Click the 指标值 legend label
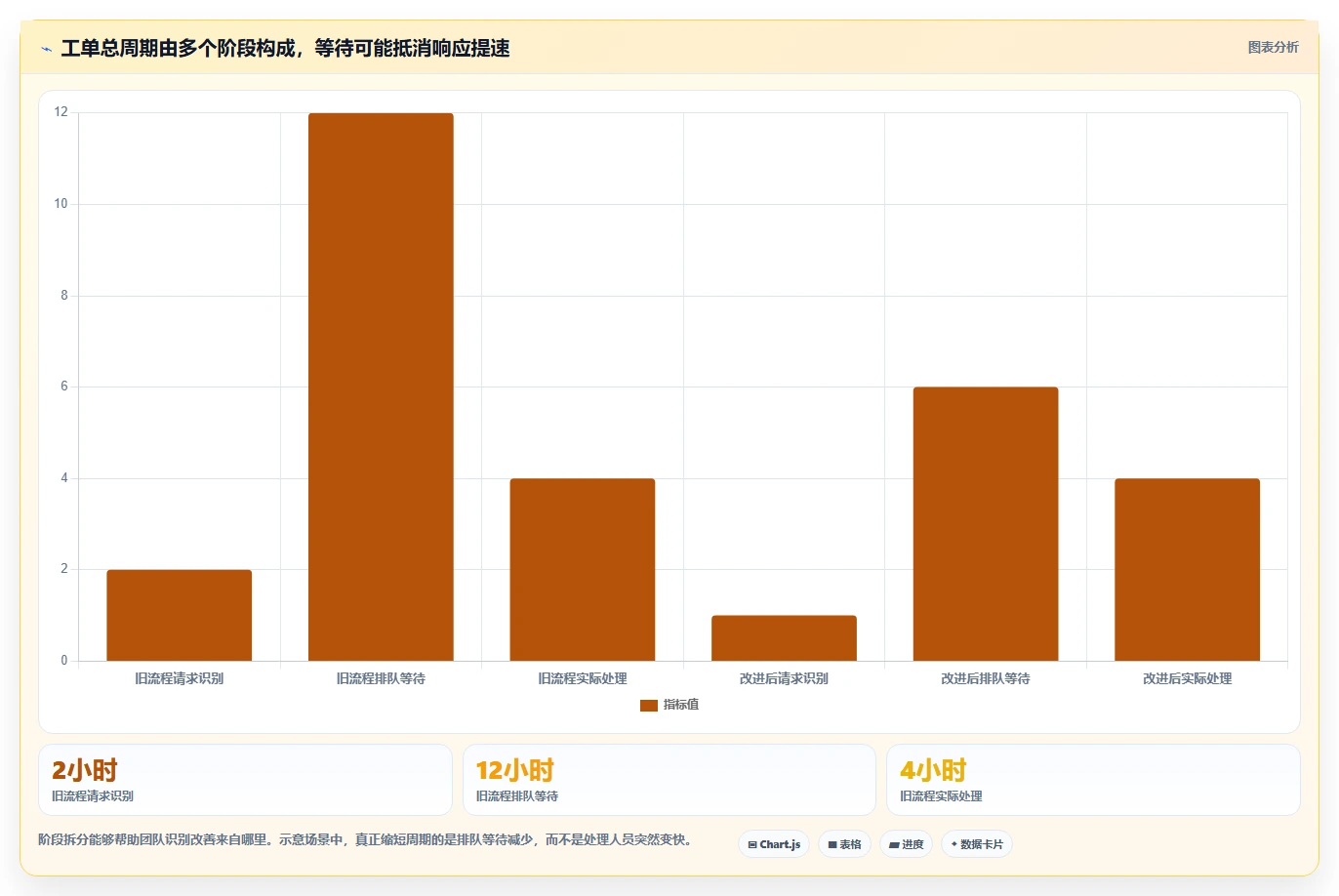Screen dimensions: 1339x896 coord(680,705)
